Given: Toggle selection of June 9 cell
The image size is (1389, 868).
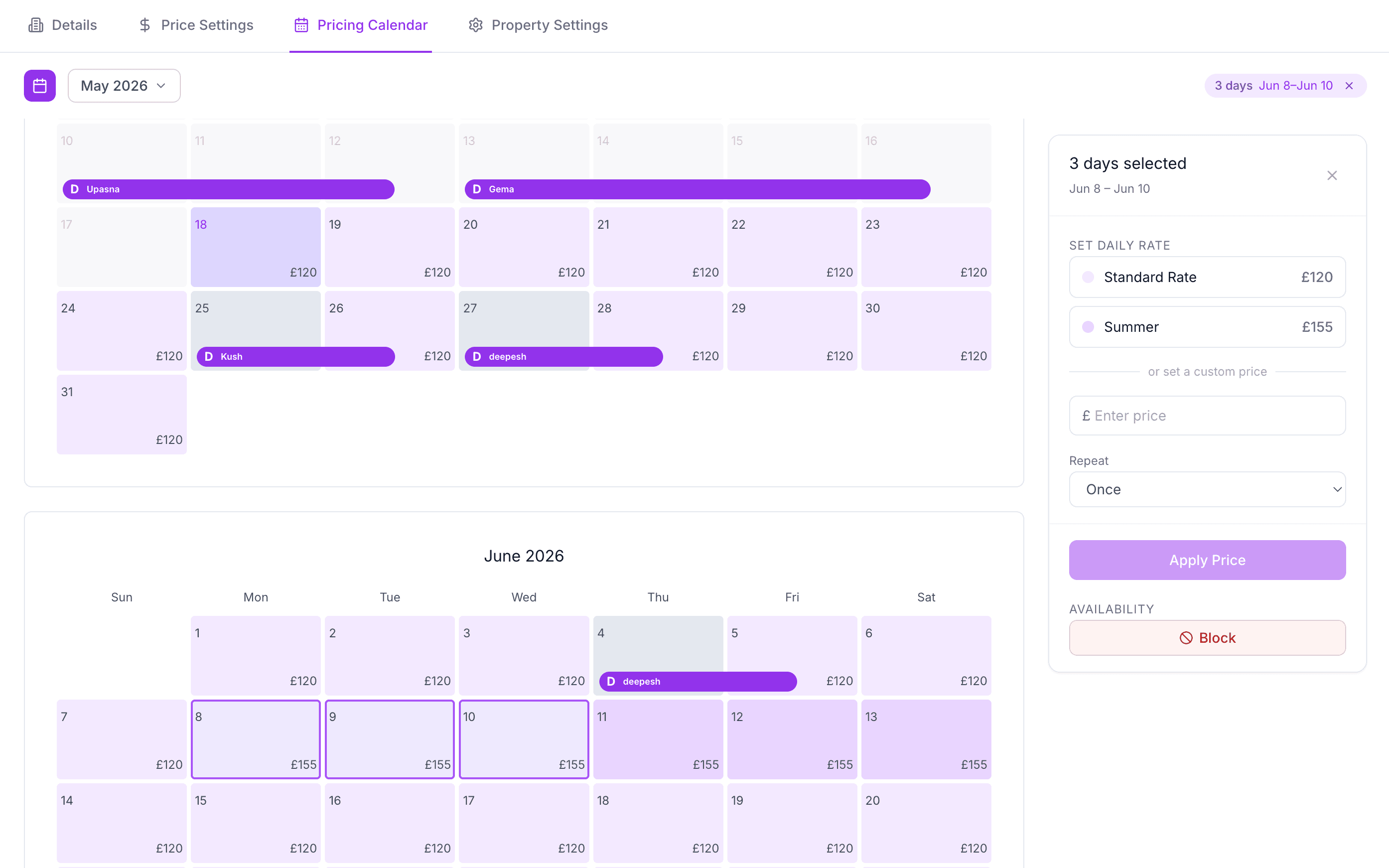Looking at the screenshot, I should 390,739.
